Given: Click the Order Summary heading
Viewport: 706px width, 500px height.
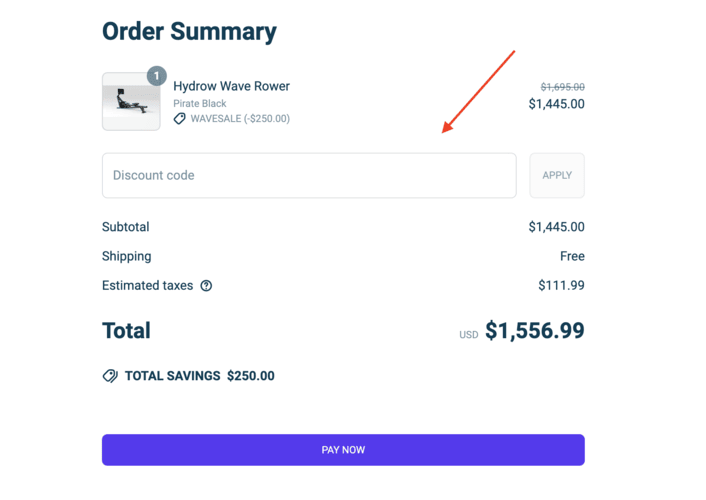Looking at the screenshot, I should point(189,31).
